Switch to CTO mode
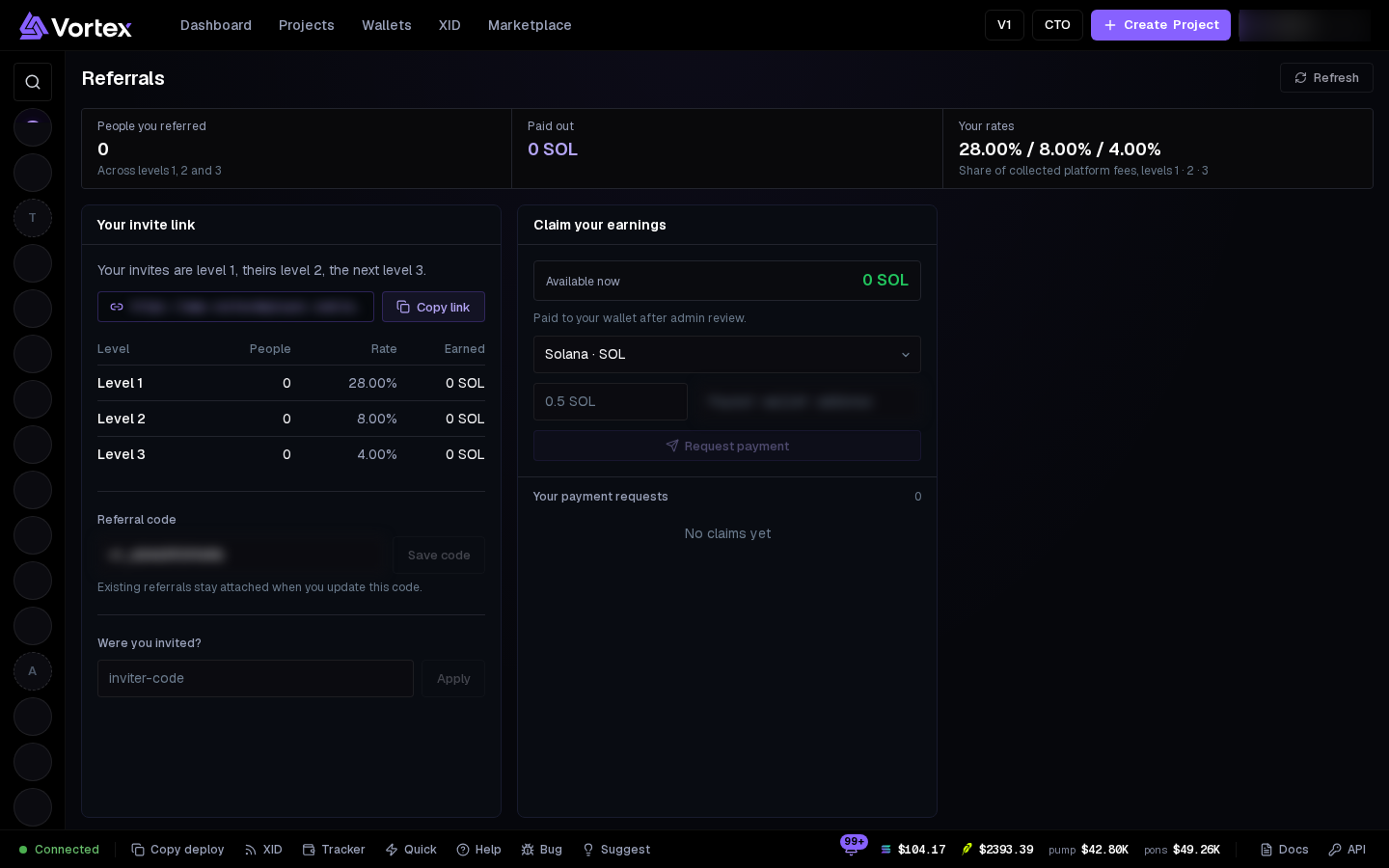This screenshot has height=868, width=1389. coord(1057,25)
